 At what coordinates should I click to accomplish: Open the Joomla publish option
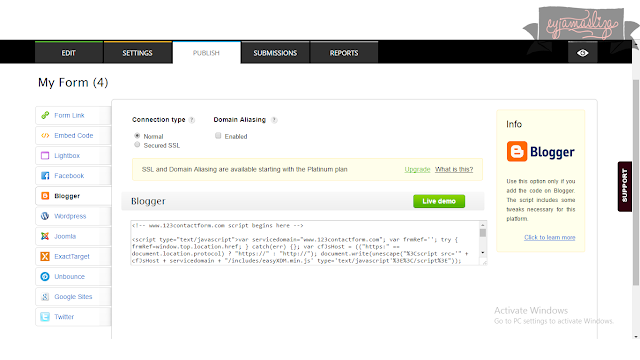[x=73, y=236]
